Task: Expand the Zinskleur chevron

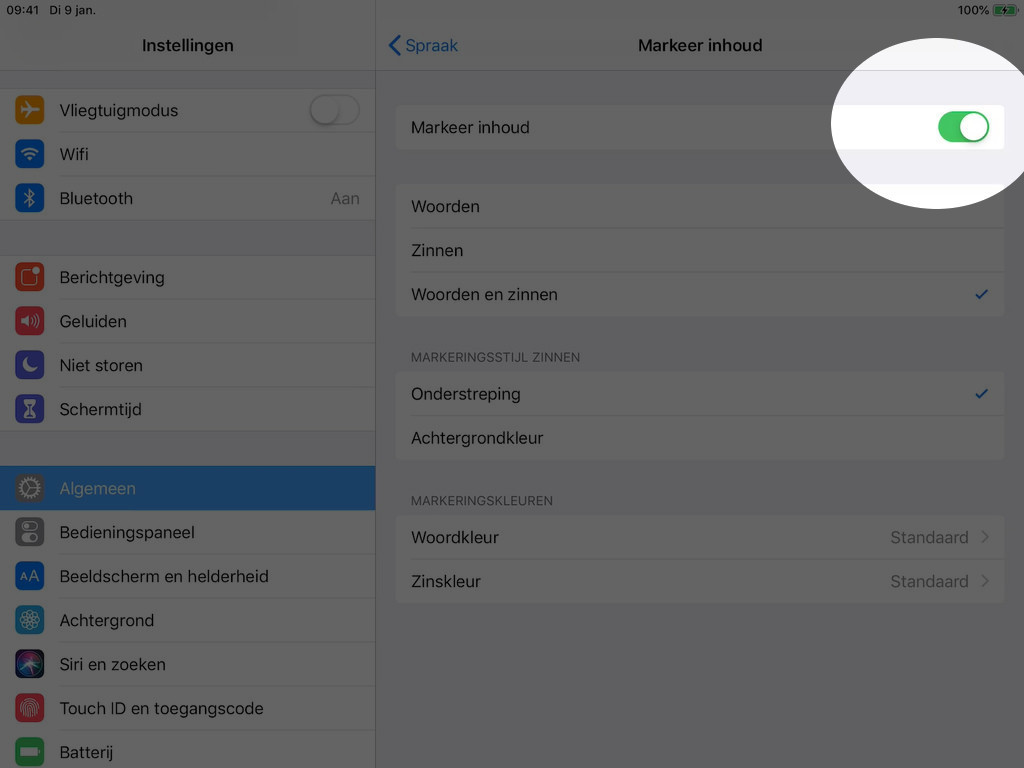Action: pos(985,581)
